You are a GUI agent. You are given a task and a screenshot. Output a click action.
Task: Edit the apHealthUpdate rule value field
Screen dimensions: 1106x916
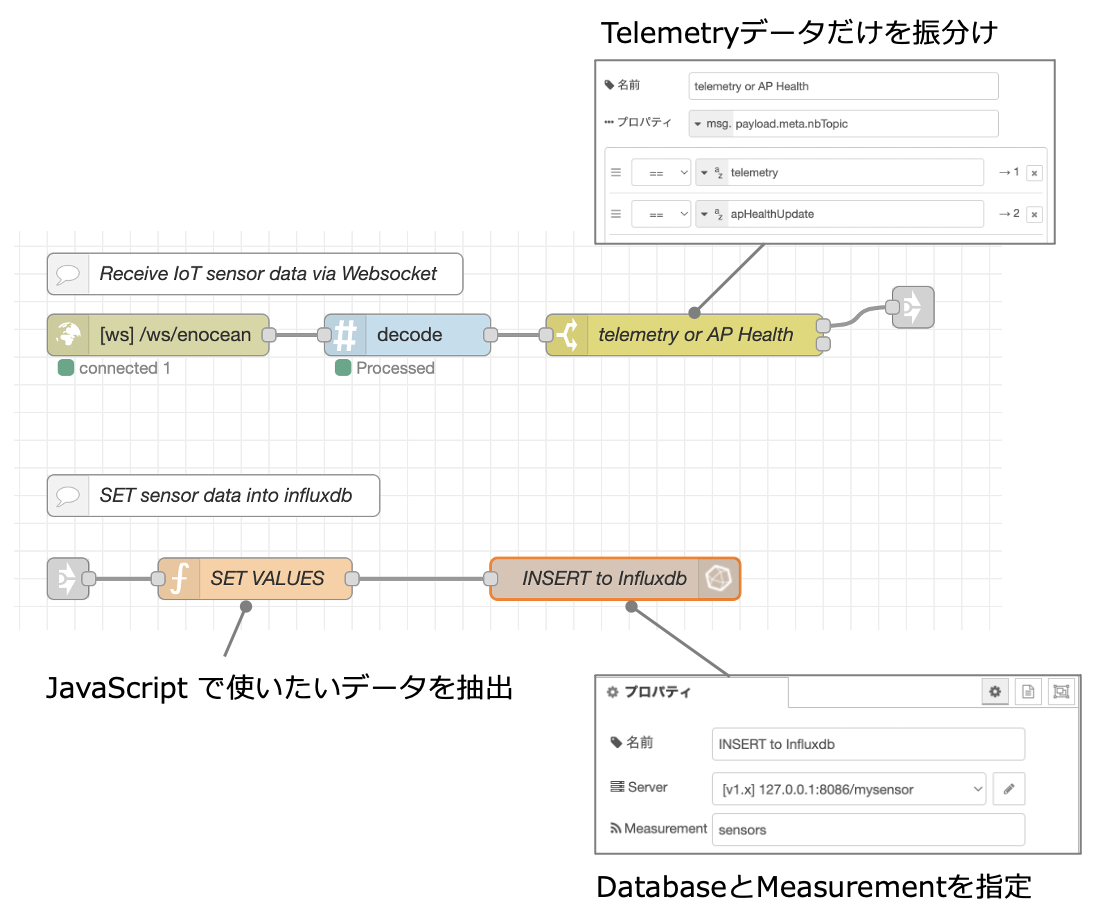coord(855,214)
